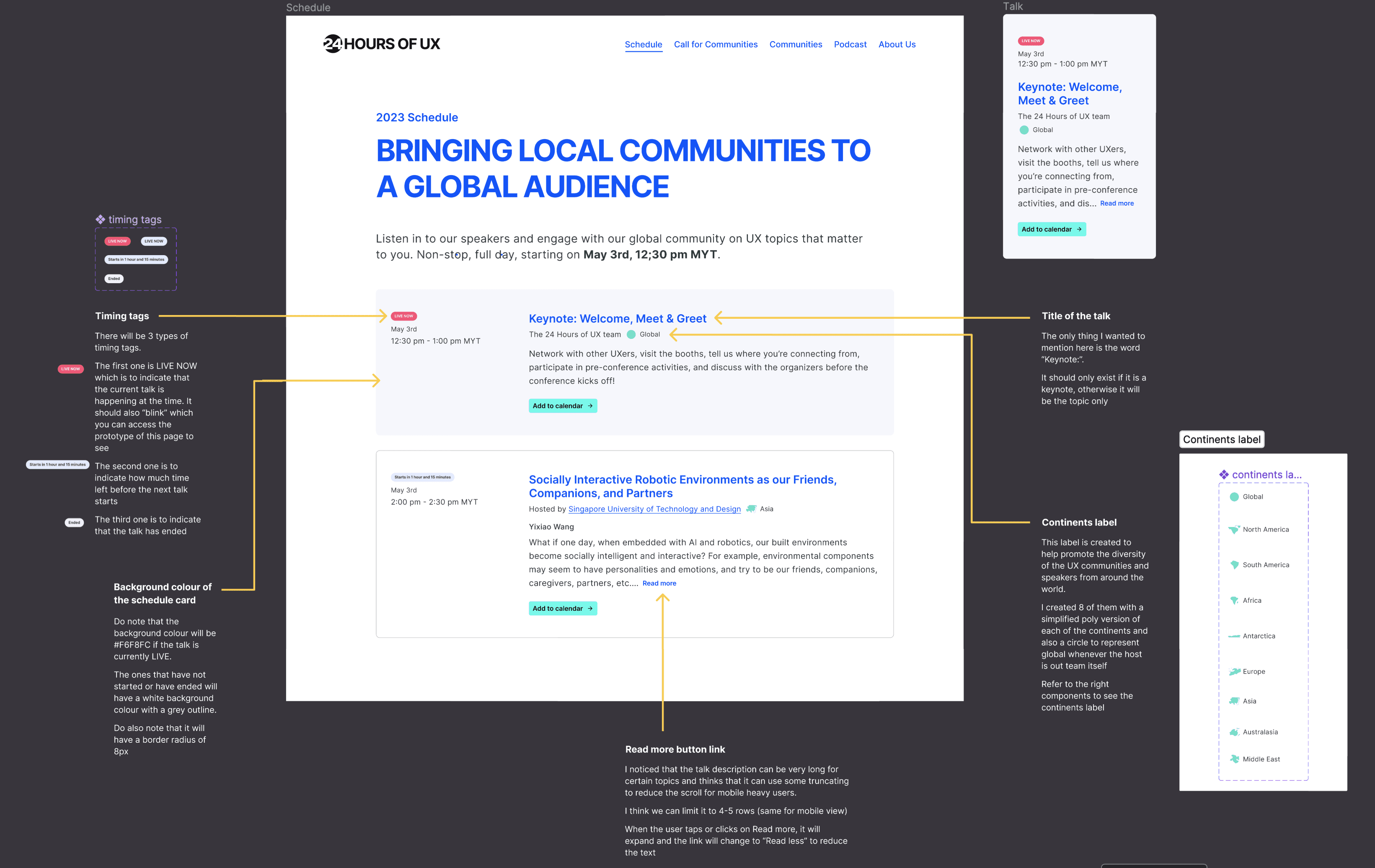Open Call for Communities nav item
This screenshot has width=1375, height=868.
pyautogui.click(x=716, y=44)
